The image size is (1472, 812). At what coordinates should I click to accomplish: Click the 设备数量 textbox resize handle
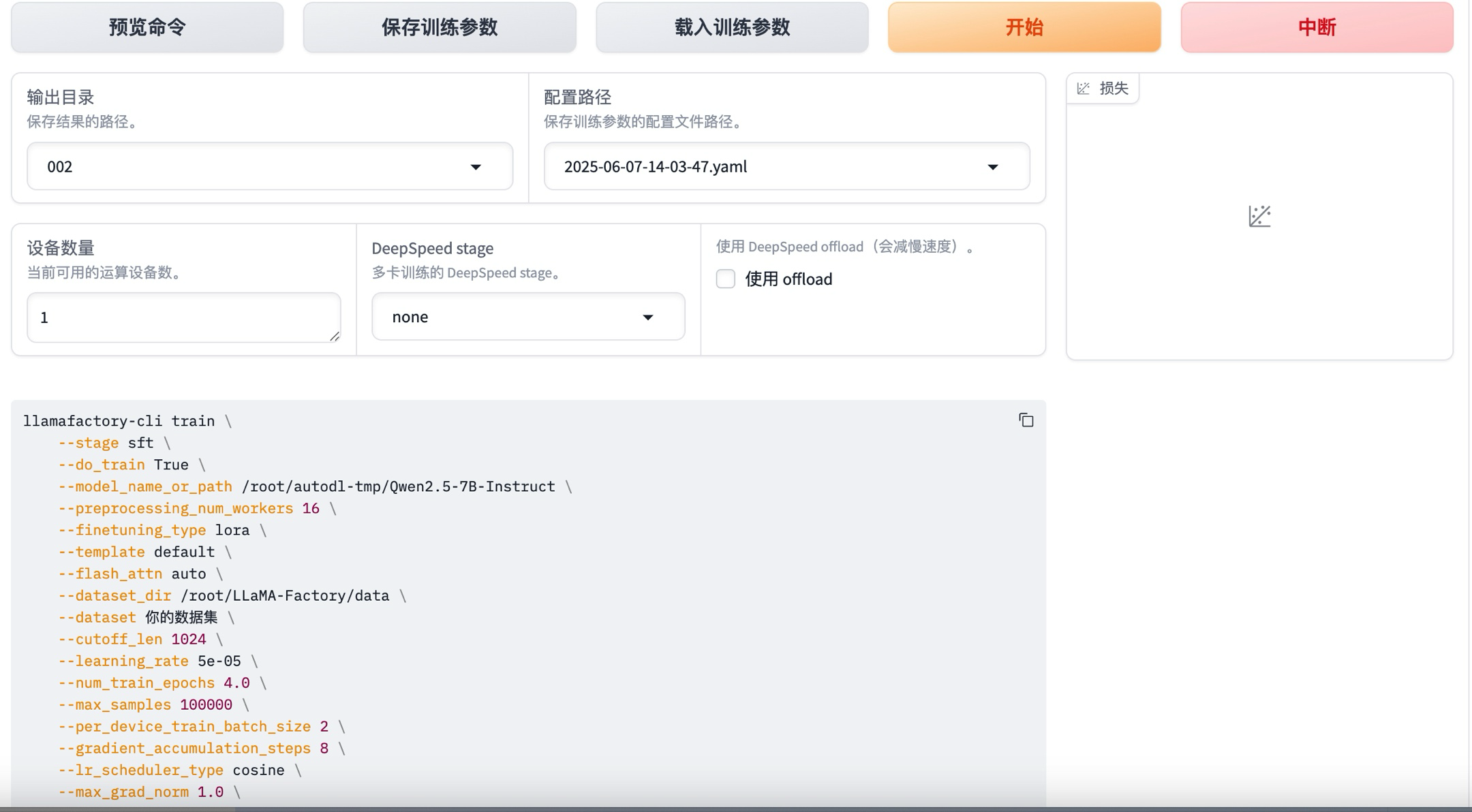335,337
